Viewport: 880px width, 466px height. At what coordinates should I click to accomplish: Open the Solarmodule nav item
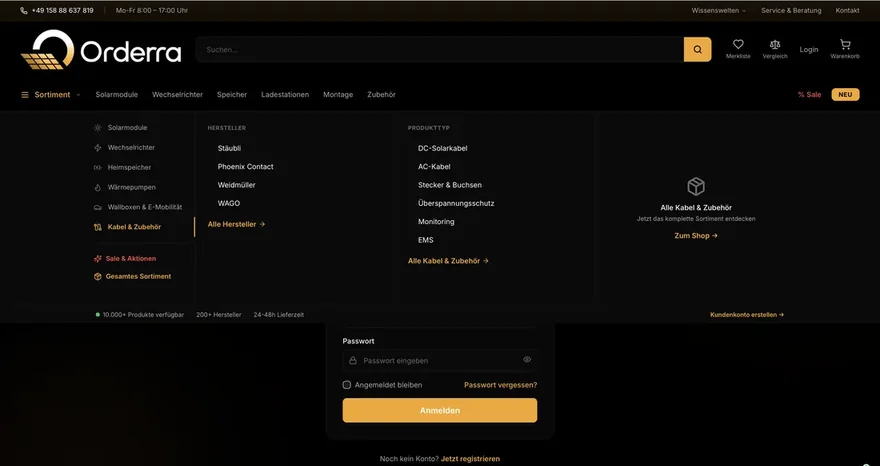(x=117, y=95)
